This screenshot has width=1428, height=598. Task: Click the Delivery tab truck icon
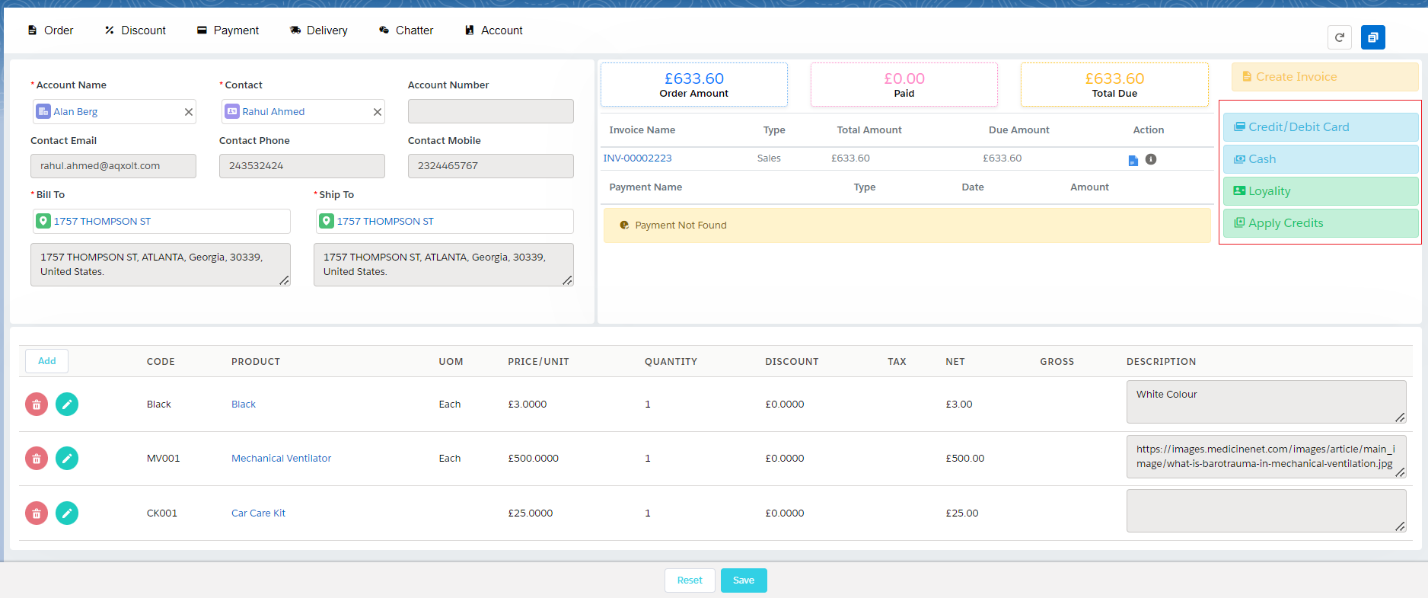(295, 30)
